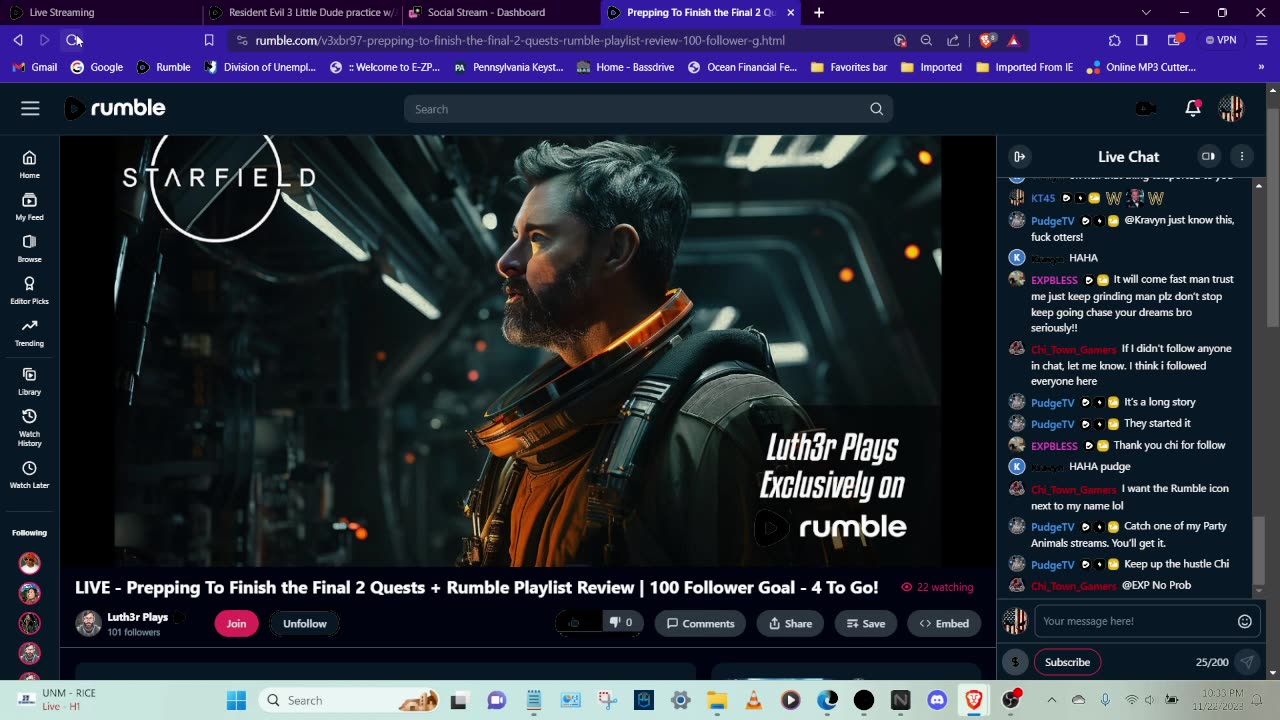Open Trending in the sidebar

click(29, 333)
